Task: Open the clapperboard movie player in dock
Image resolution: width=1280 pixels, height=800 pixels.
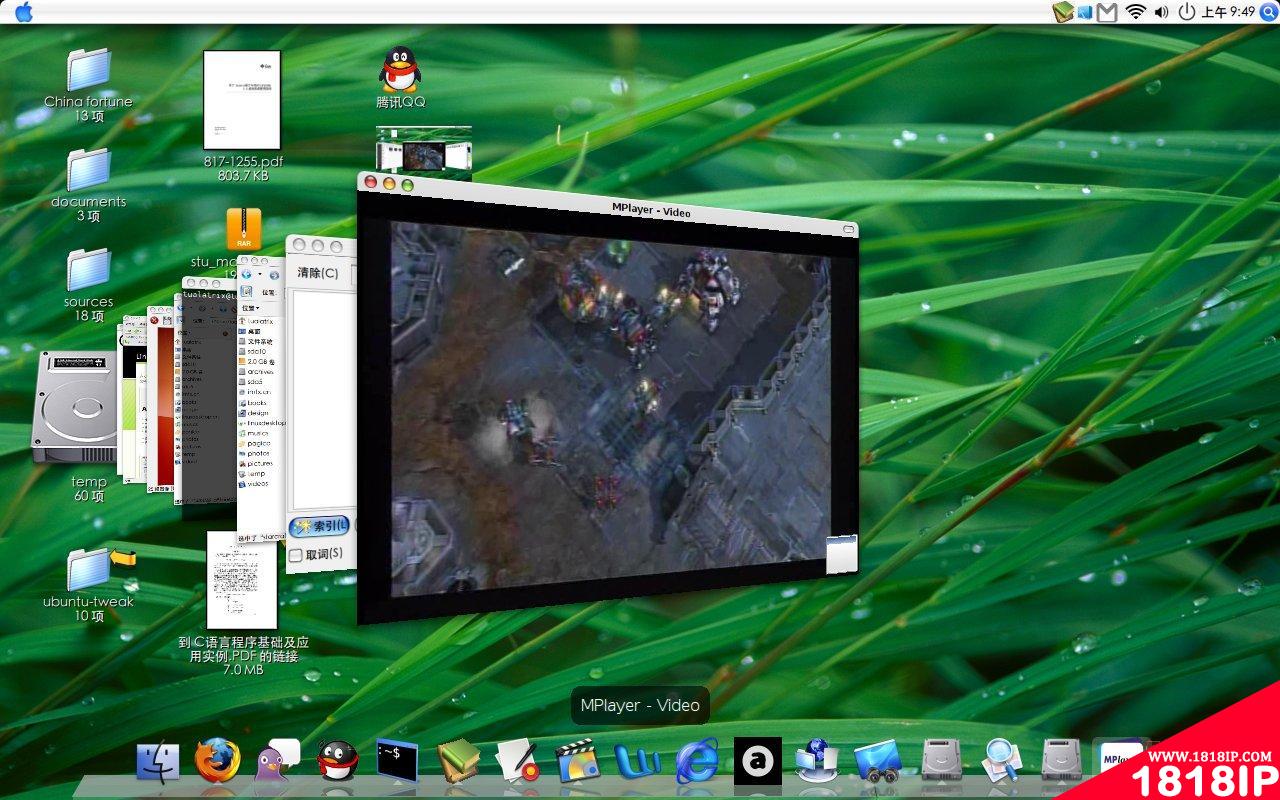Action: pos(578,761)
